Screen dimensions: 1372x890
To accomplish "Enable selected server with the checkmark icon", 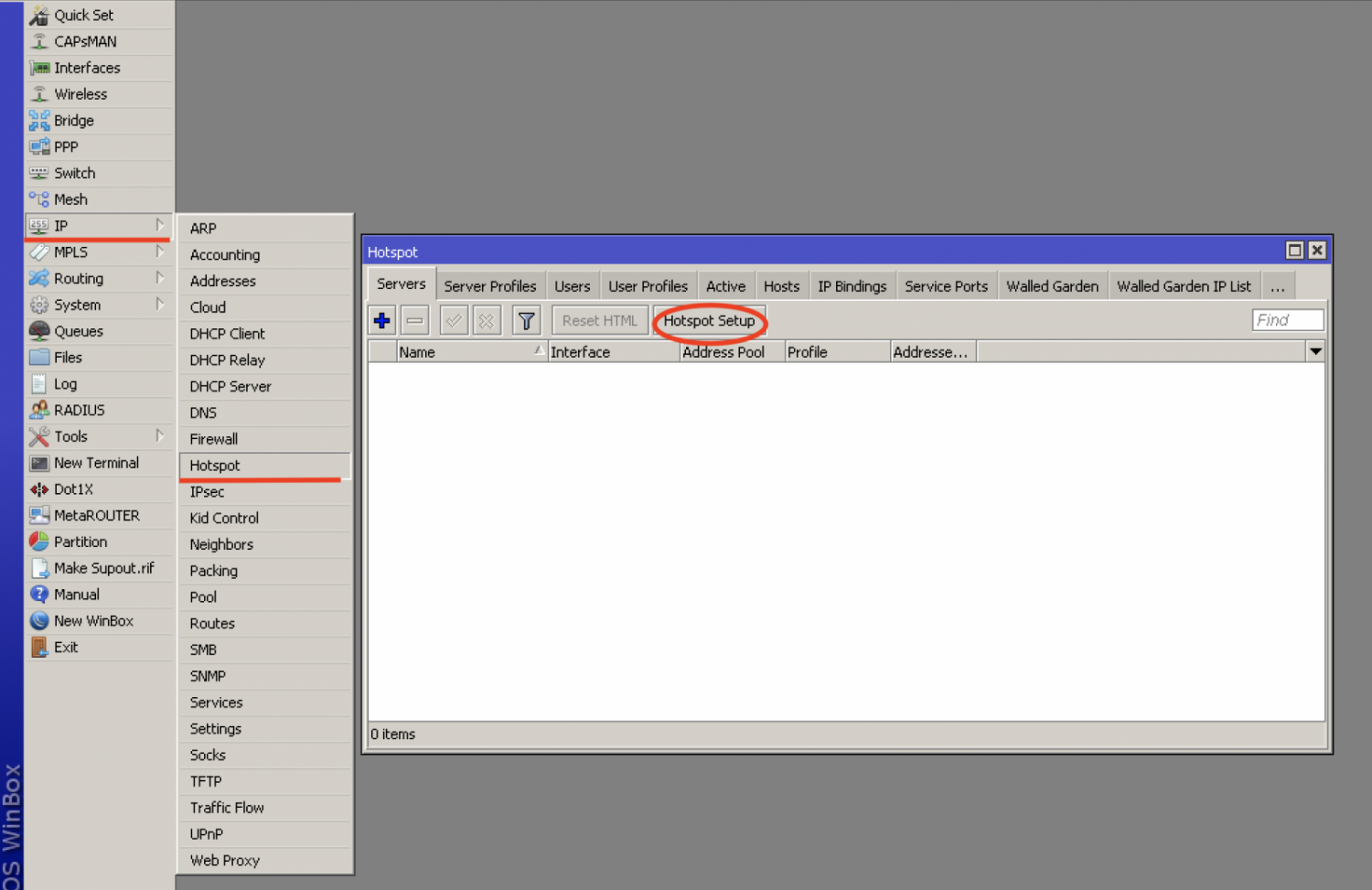I will click(454, 319).
